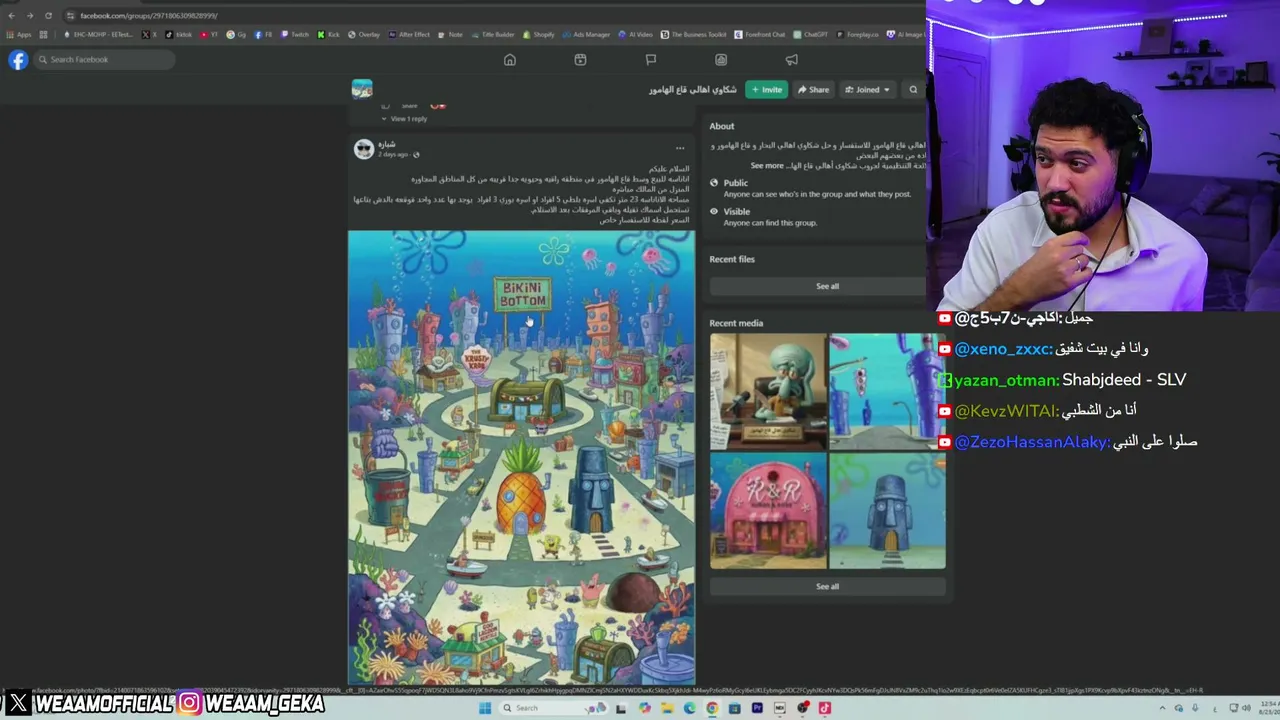
Task: Open the Kick bookmark
Action: pyautogui.click(x=329, y=35)
